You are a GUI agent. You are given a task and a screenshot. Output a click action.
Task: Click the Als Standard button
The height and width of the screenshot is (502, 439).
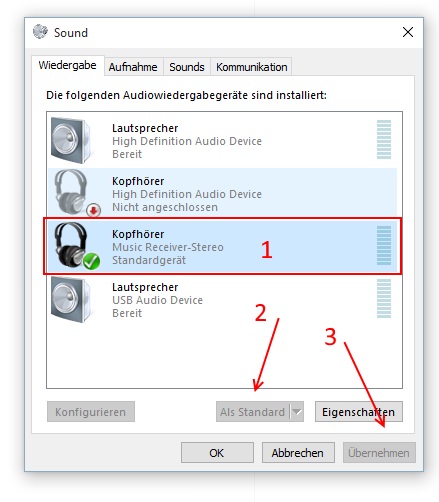[x=253, y=412]
